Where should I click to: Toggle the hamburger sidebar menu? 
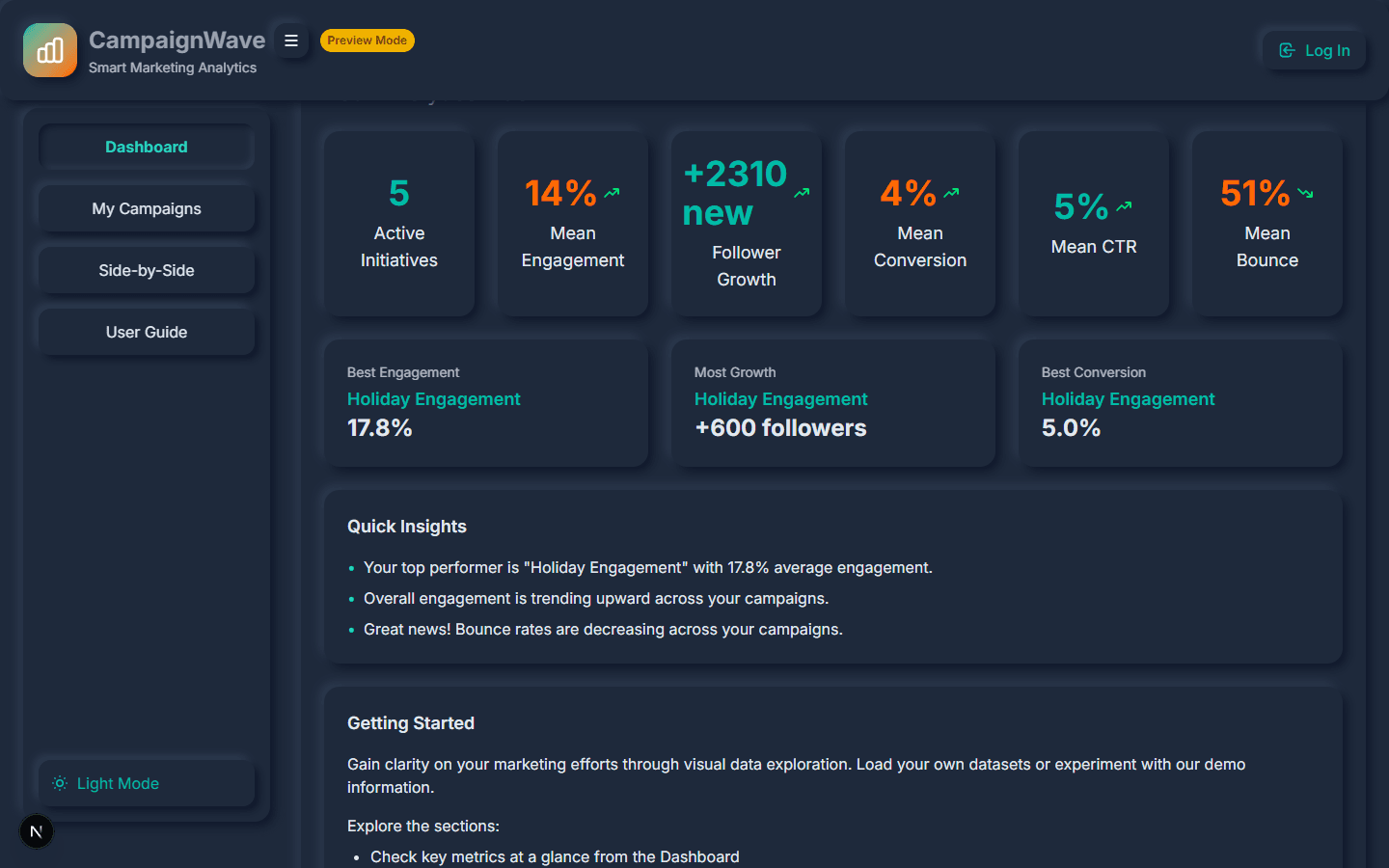[x=291, y=41]
